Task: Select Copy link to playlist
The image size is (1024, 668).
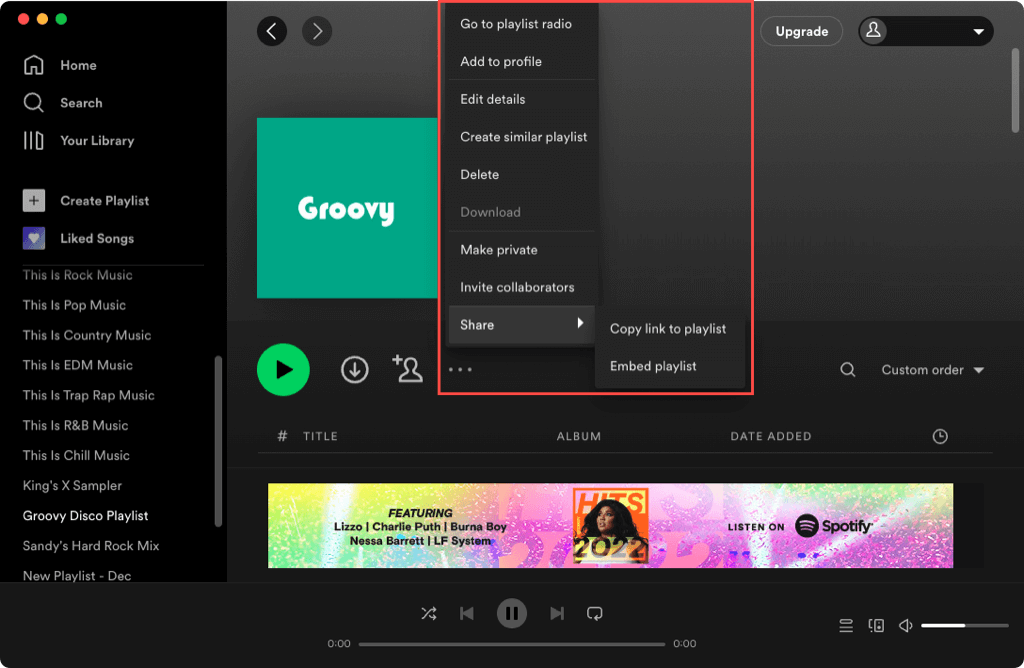Action: [x=668, y=329]
